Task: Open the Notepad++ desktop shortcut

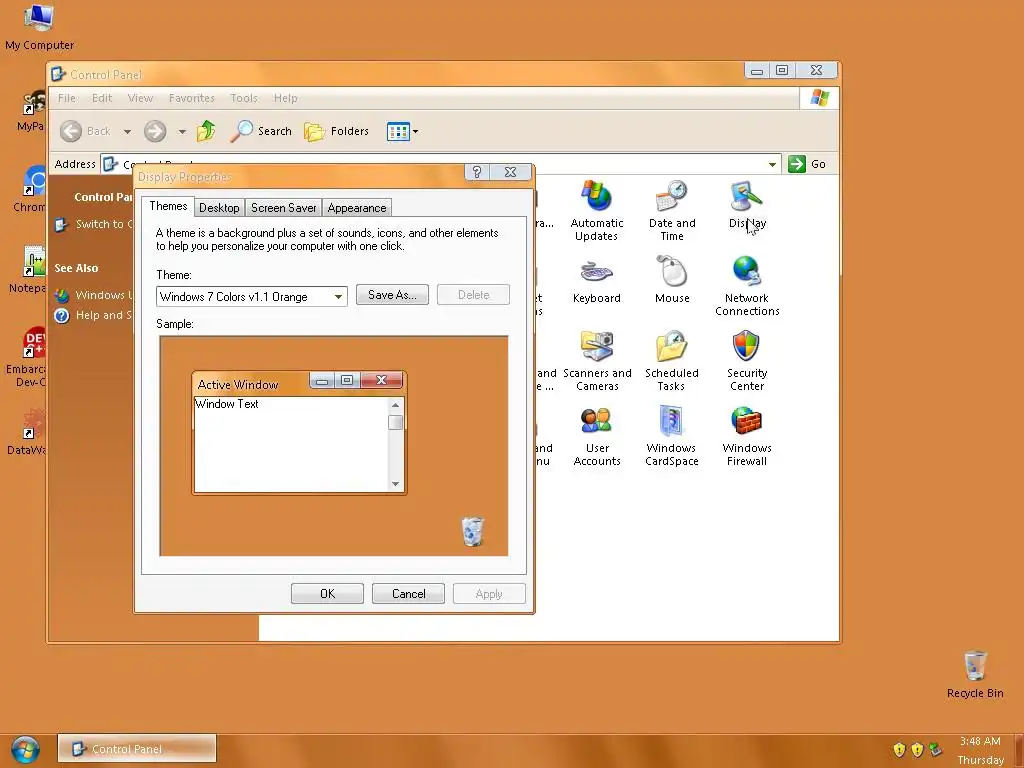Action: 29,270
